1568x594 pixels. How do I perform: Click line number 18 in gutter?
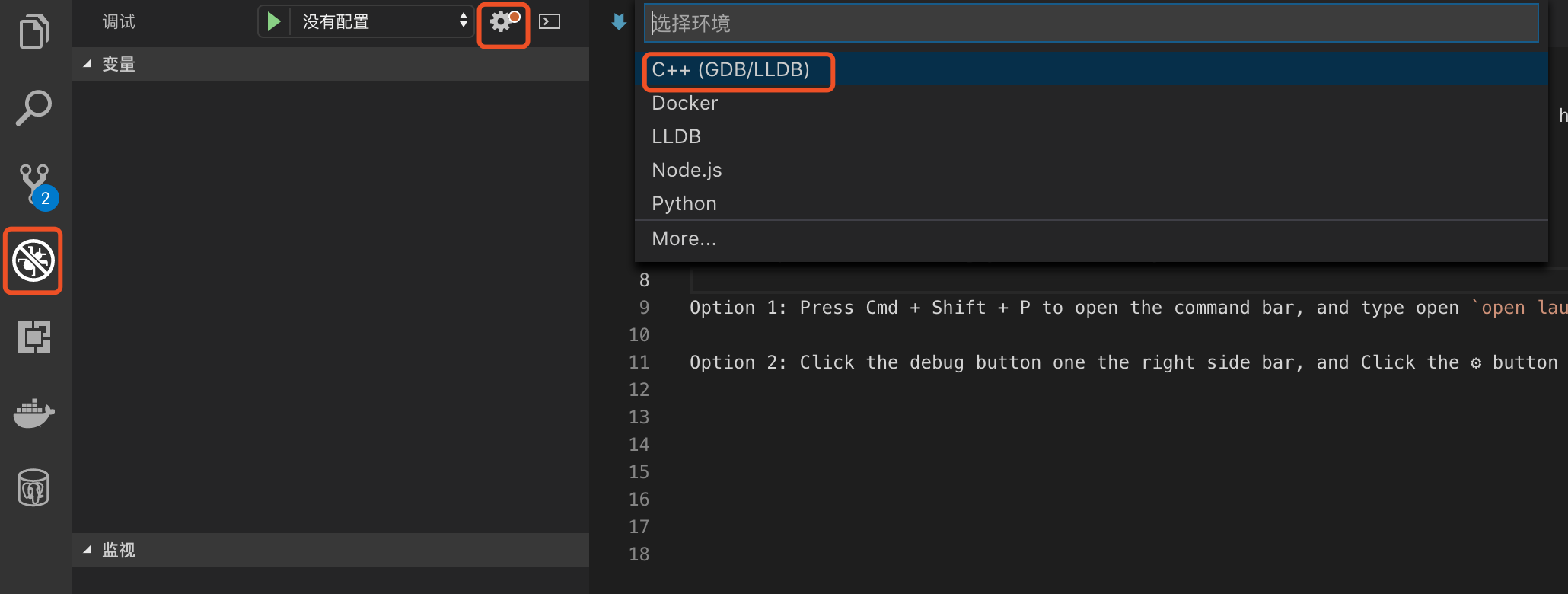point(639,554)
